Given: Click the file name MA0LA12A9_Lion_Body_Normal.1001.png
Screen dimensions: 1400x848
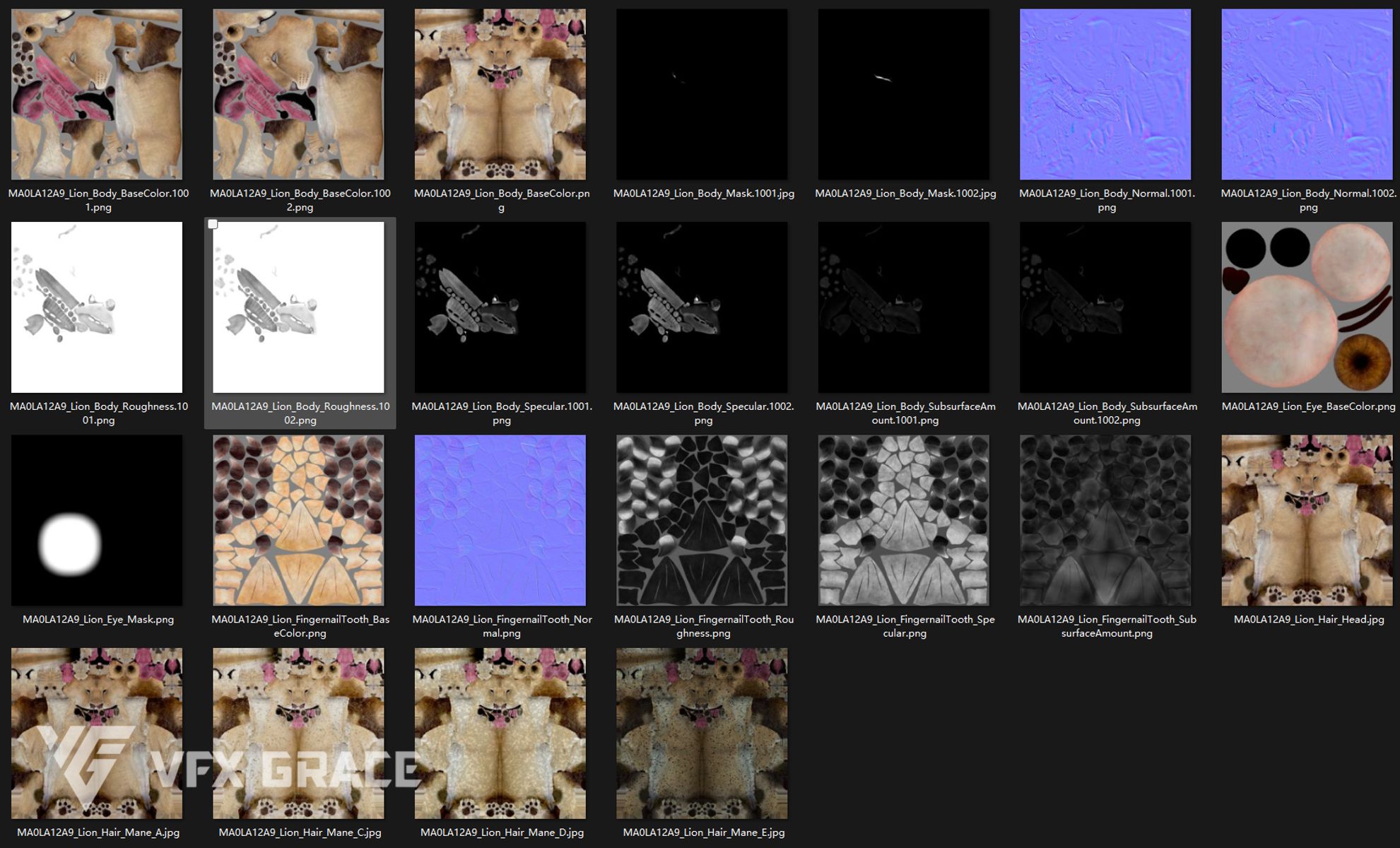Looking at the screenshot, I should click(1107, 200).
